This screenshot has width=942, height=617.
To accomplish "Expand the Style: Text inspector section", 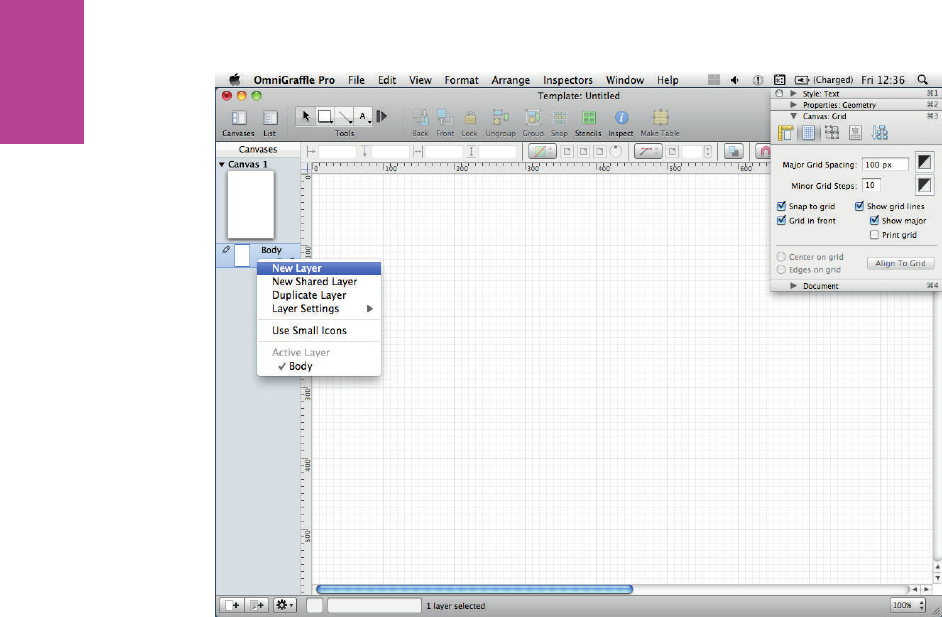I will tap(794, 94).
